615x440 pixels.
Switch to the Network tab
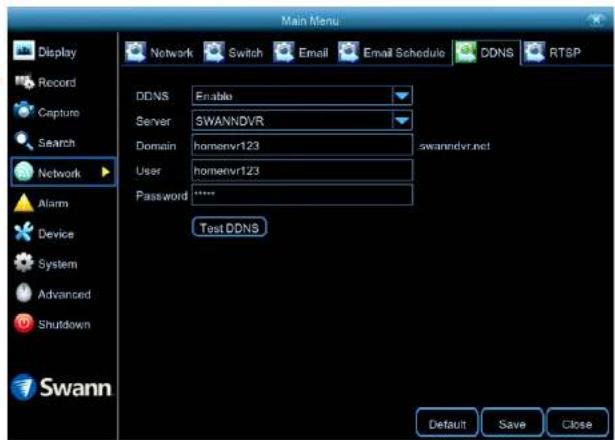[159, 53]
